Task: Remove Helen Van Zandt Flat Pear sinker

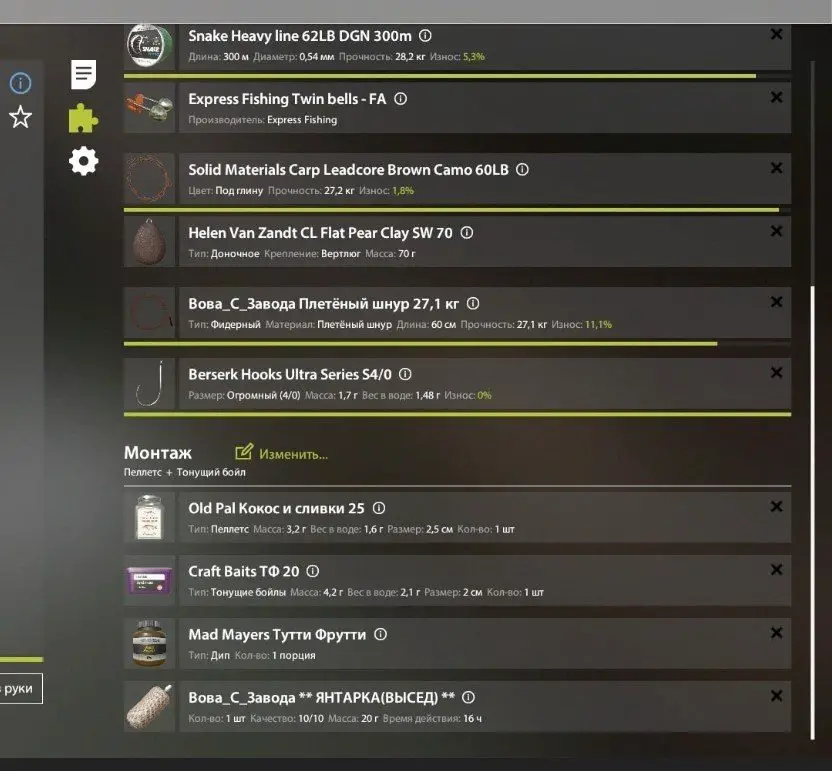Action: (776, 231)
